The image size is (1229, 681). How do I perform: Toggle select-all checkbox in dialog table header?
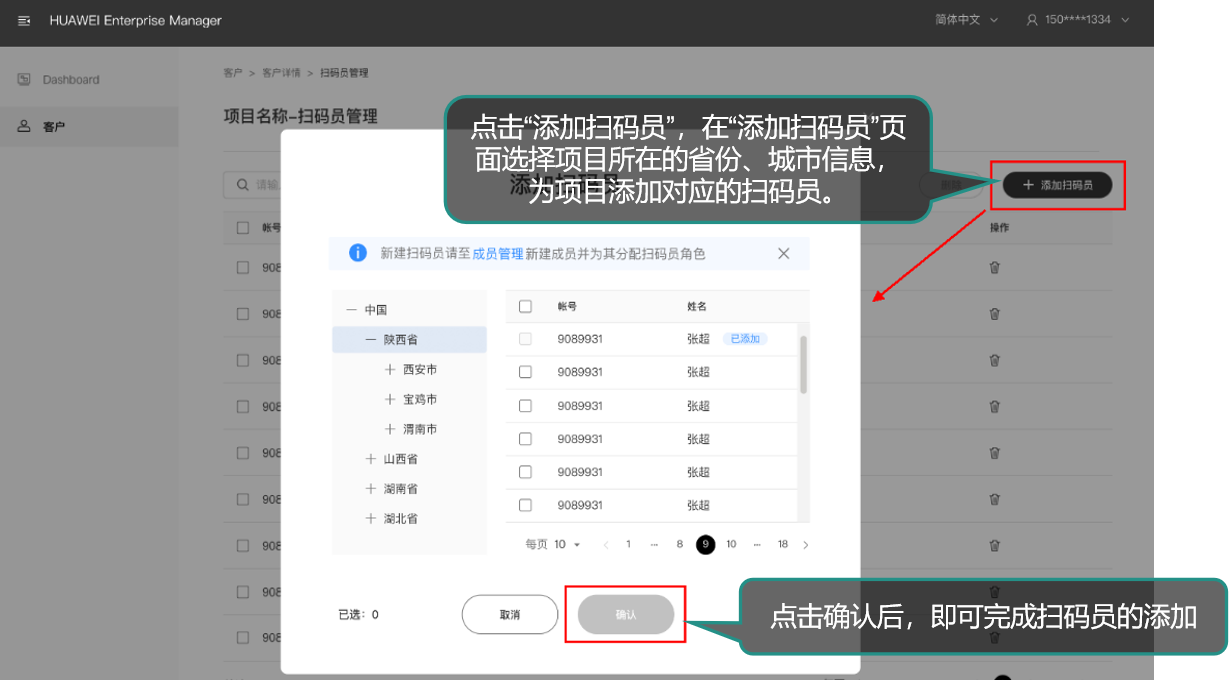click(525, 306)
